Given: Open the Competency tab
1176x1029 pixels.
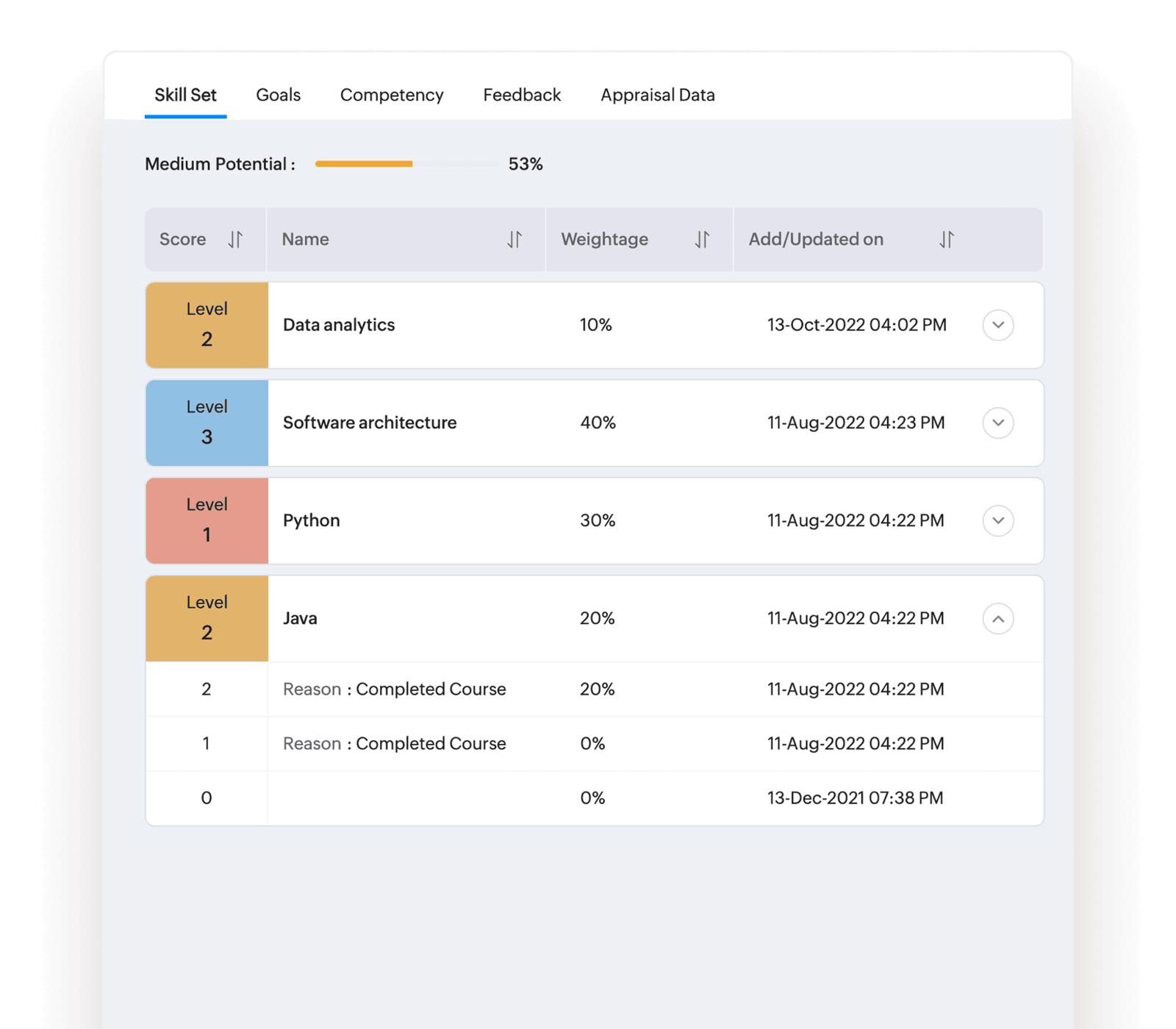Looking at the screenshot, I should pos(392,95).
